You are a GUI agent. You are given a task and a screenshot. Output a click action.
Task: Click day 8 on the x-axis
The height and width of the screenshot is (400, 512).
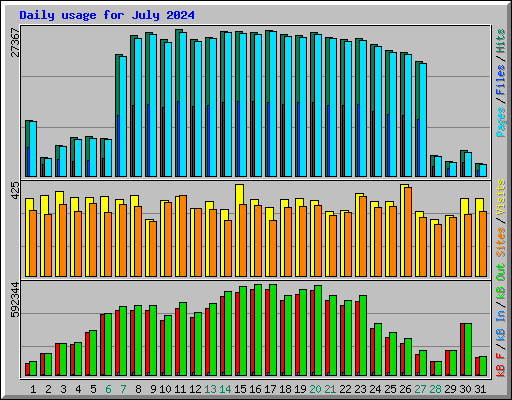point(138,389)
